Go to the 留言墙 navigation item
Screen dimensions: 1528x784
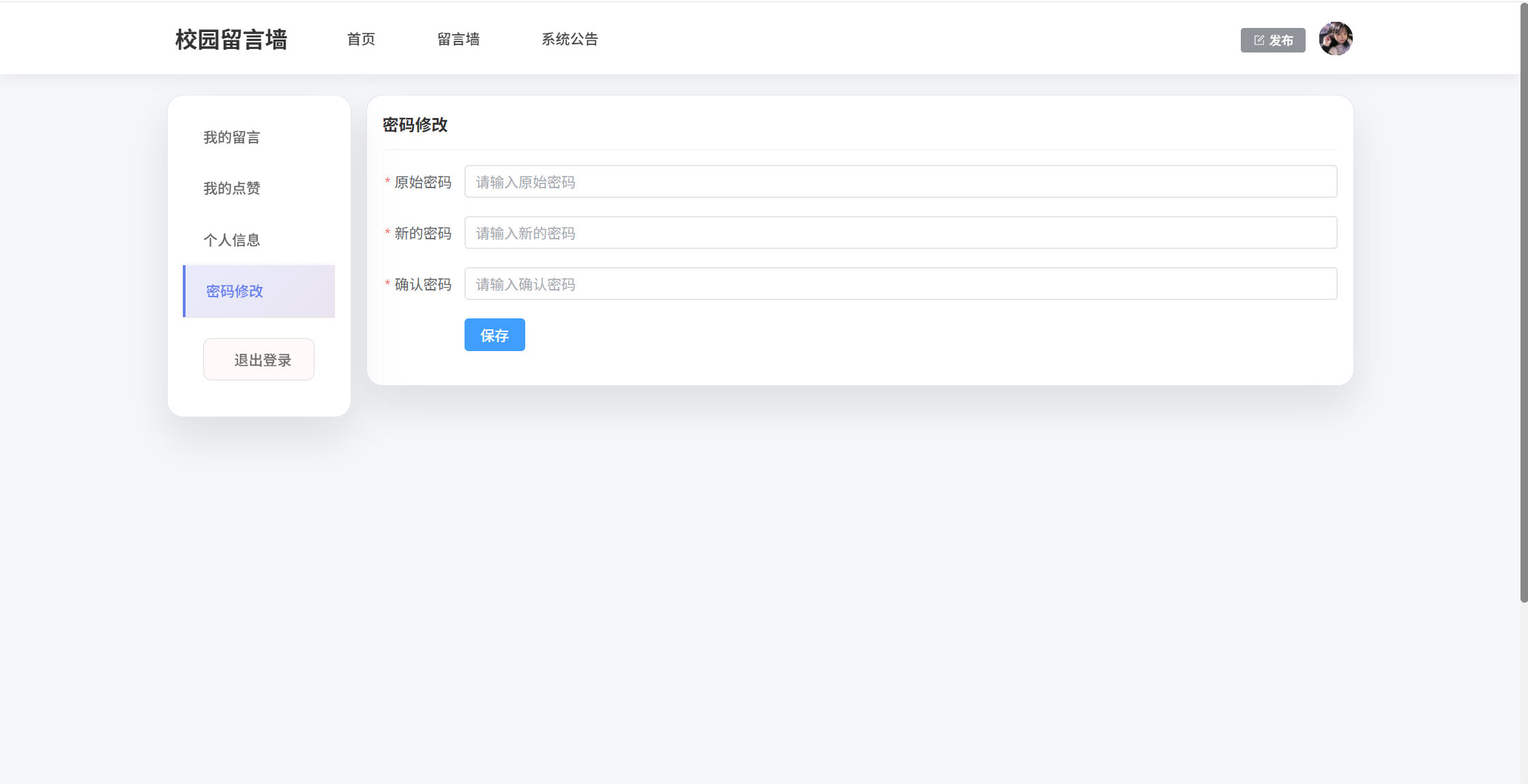point(458,40)
